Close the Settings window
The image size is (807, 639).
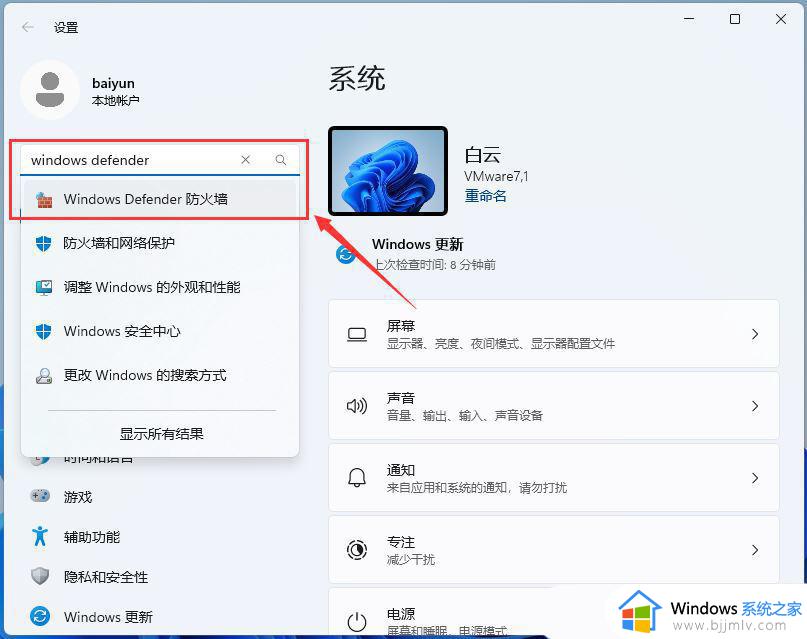[x=781, y=19]
